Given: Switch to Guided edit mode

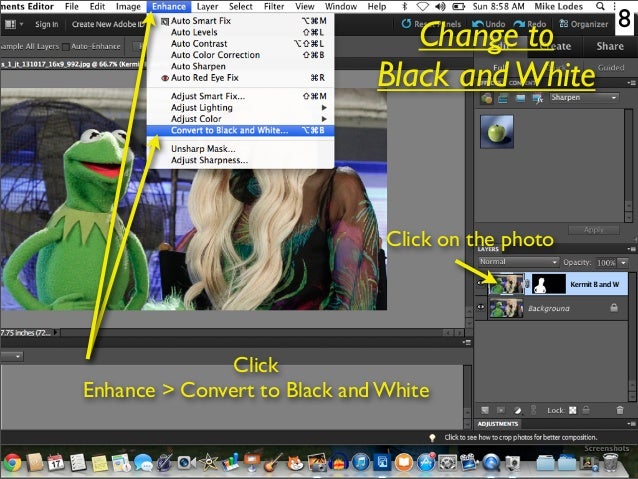Looking at the screenshot, I should (x=611, y=68).
